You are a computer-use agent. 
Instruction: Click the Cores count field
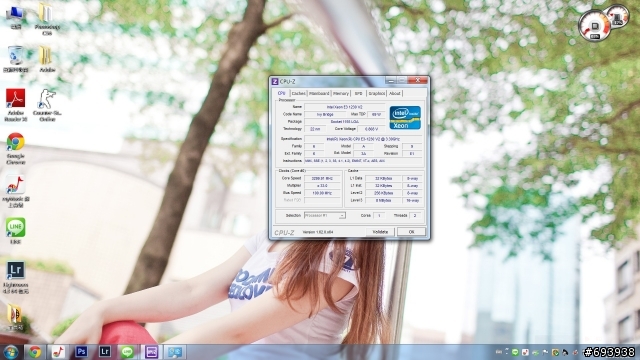tap(379, 216)
